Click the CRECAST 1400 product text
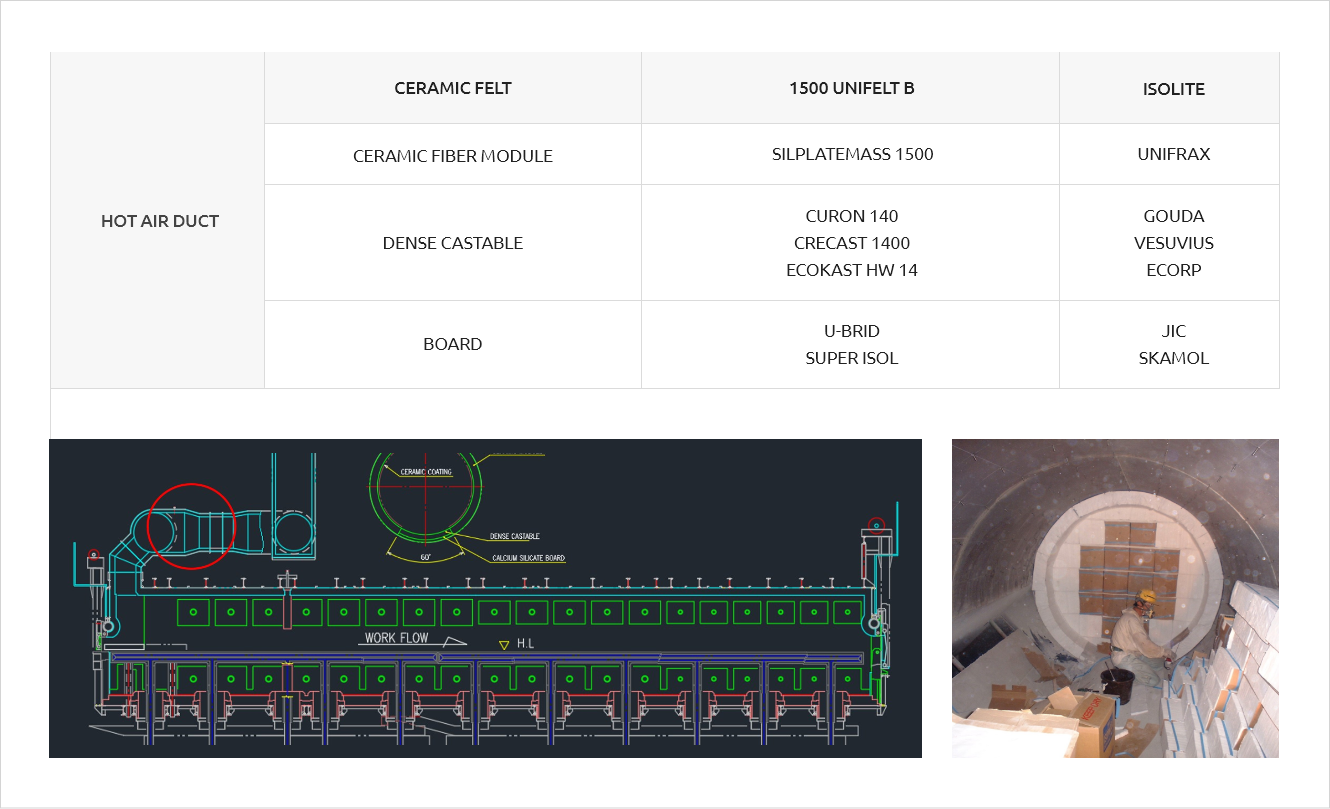The image size is (1330, 809). (x=852, y=243)
